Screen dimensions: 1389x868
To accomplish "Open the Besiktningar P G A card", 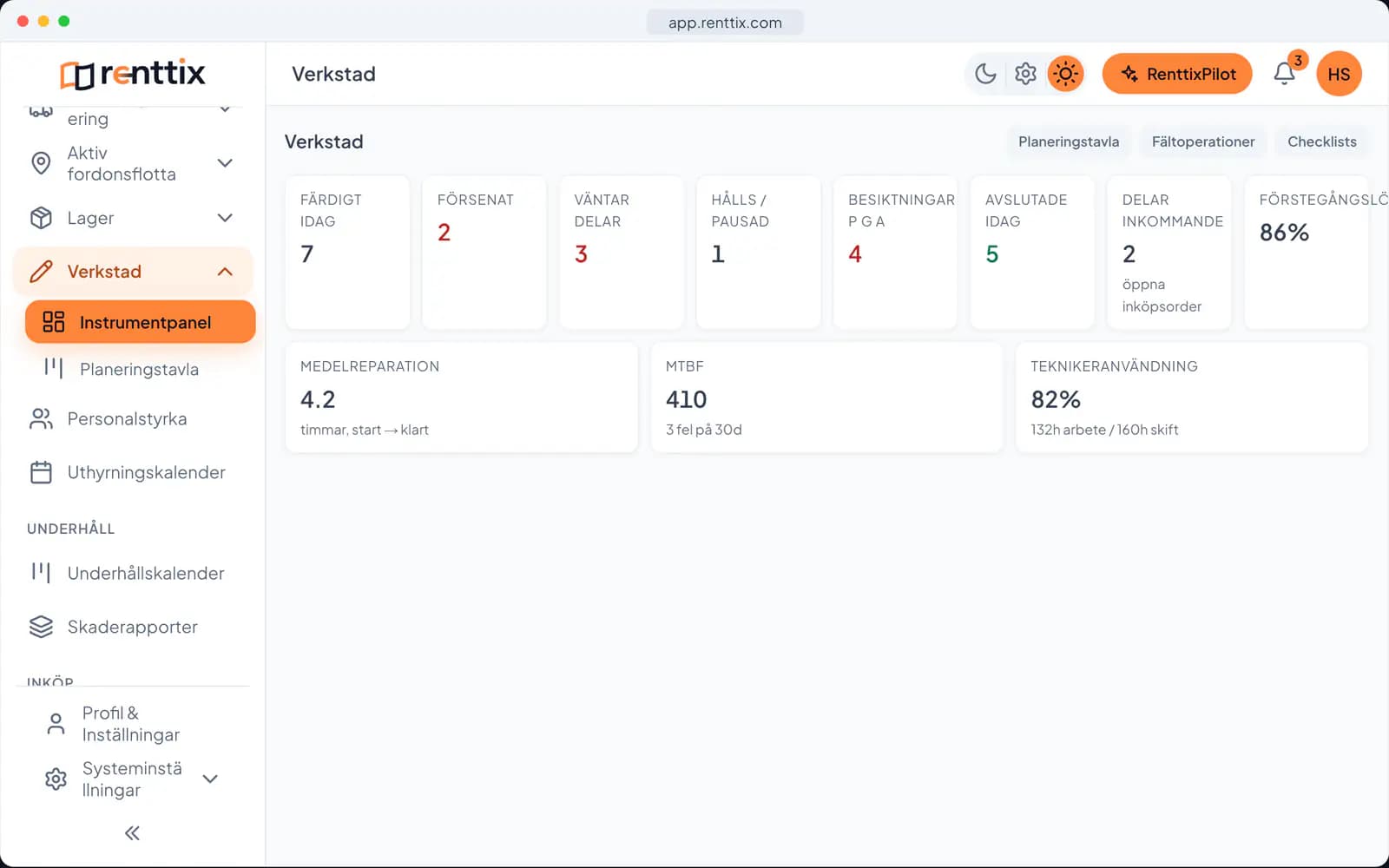I will tap(895, 253).
